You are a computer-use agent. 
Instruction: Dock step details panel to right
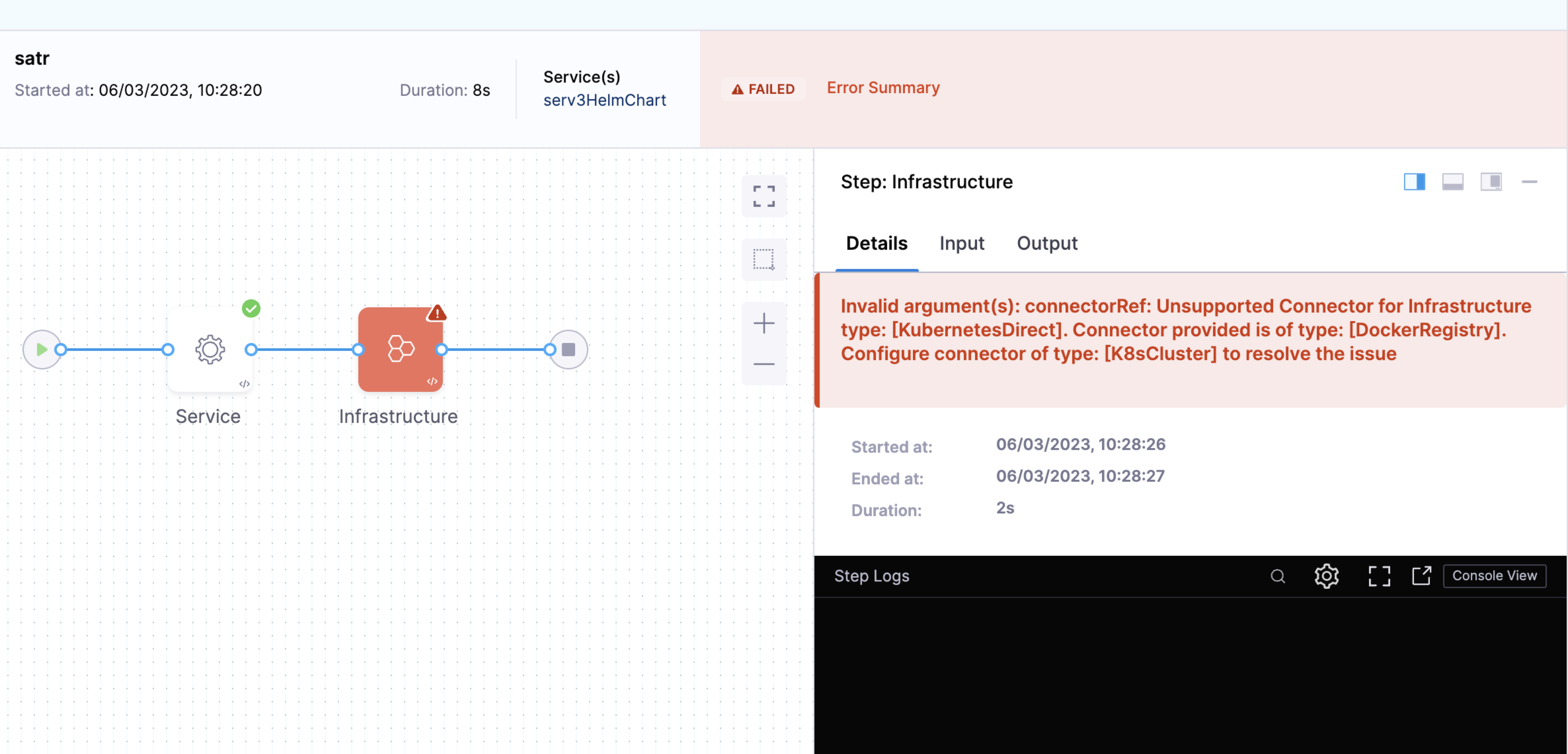point(1414,181)
